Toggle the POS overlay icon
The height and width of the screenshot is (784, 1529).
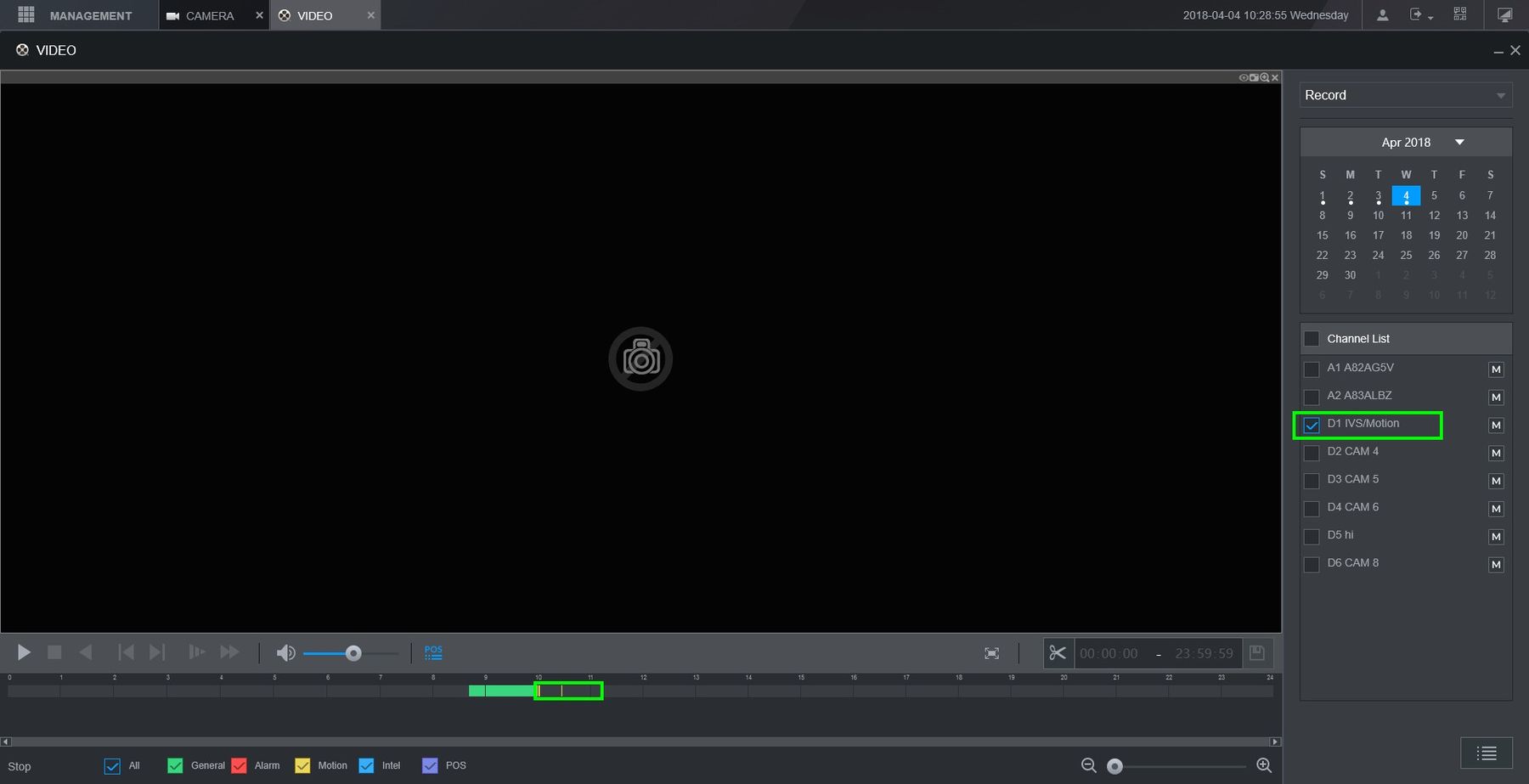[x=433, y=652]
